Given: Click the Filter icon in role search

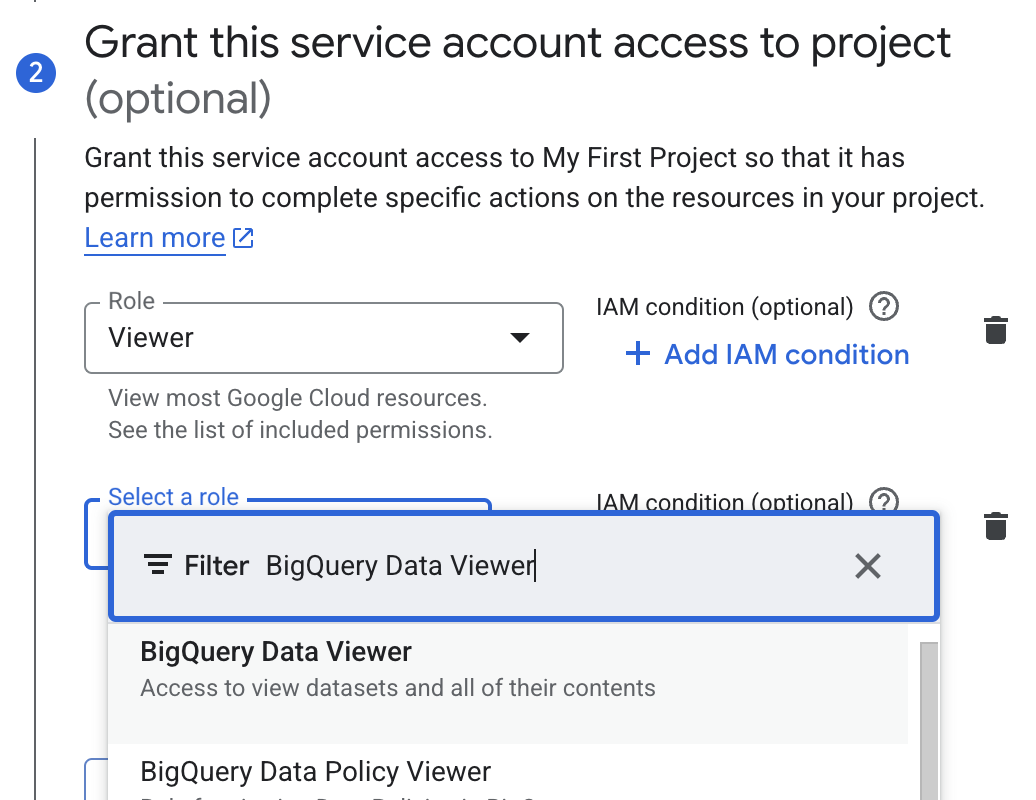Looking at the screenshot, I should (158, 565).
